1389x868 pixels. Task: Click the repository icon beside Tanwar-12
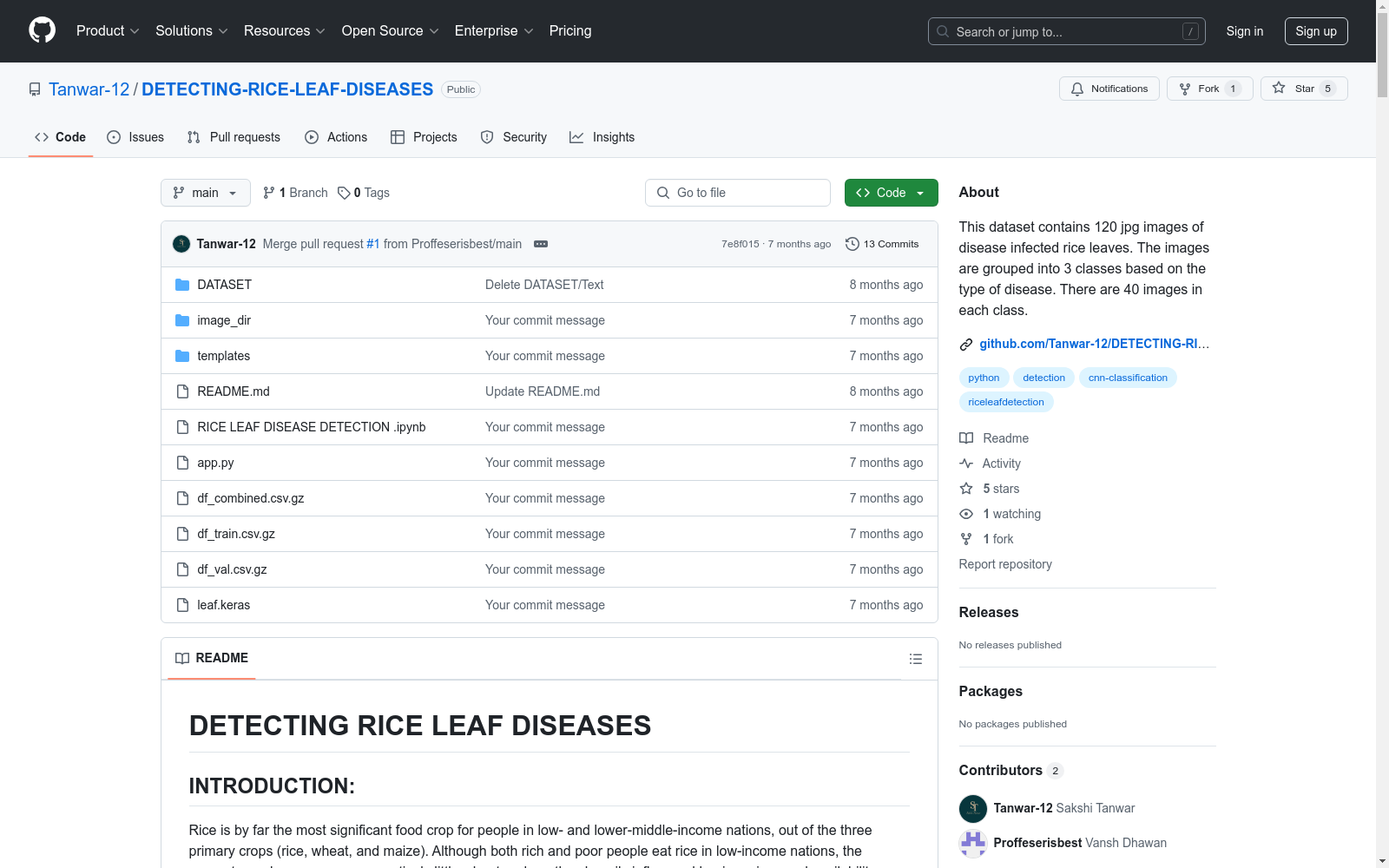[x=35, y=89]
